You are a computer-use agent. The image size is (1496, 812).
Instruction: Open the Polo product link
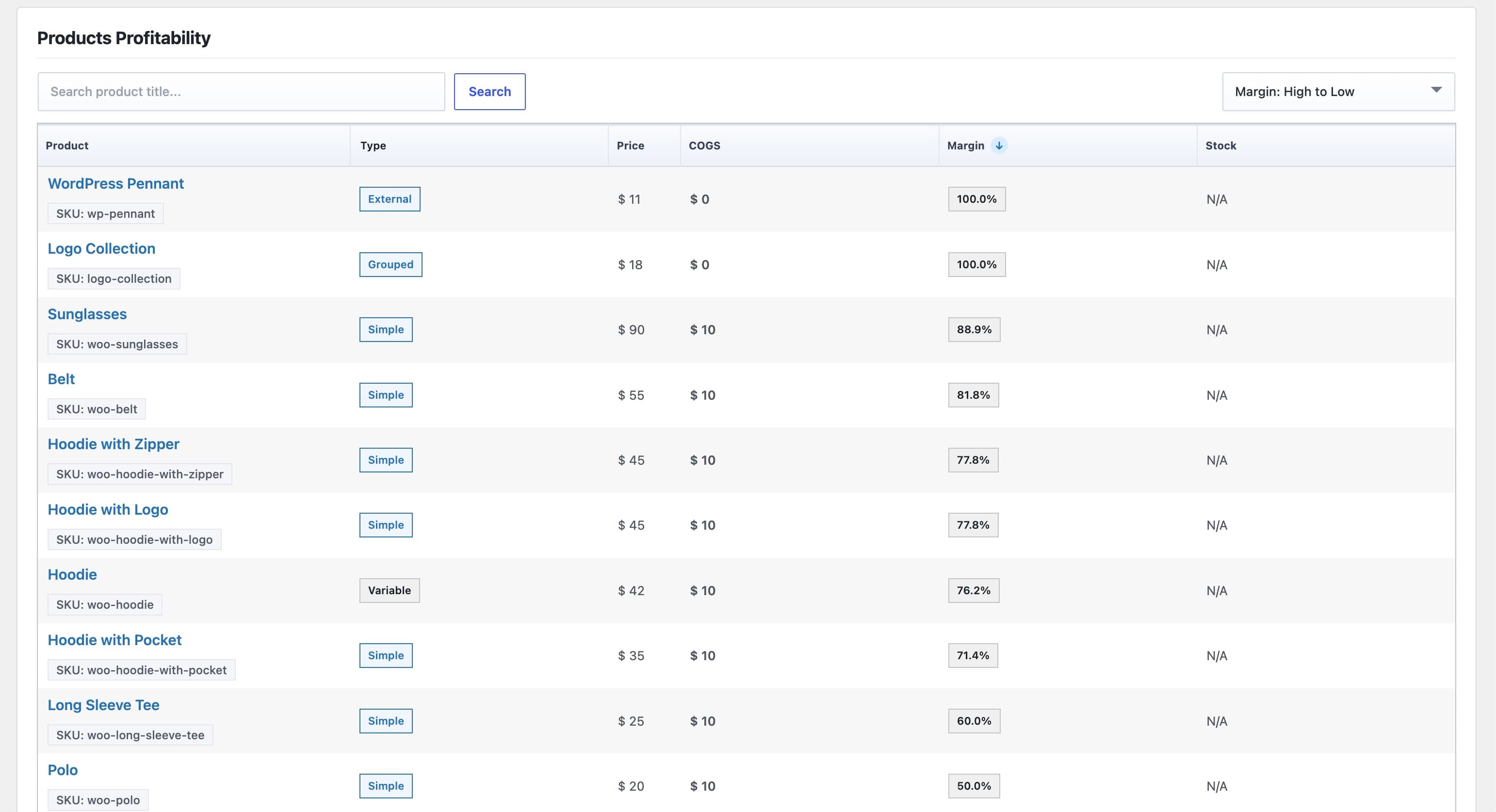[63, 770]
